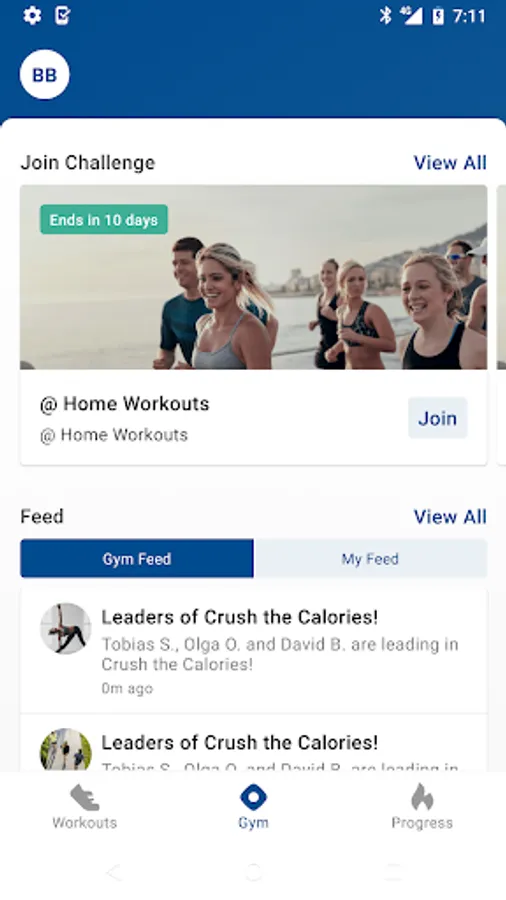Tap the battery status icon
506x900 pixels.
click(x=438, y=16)
